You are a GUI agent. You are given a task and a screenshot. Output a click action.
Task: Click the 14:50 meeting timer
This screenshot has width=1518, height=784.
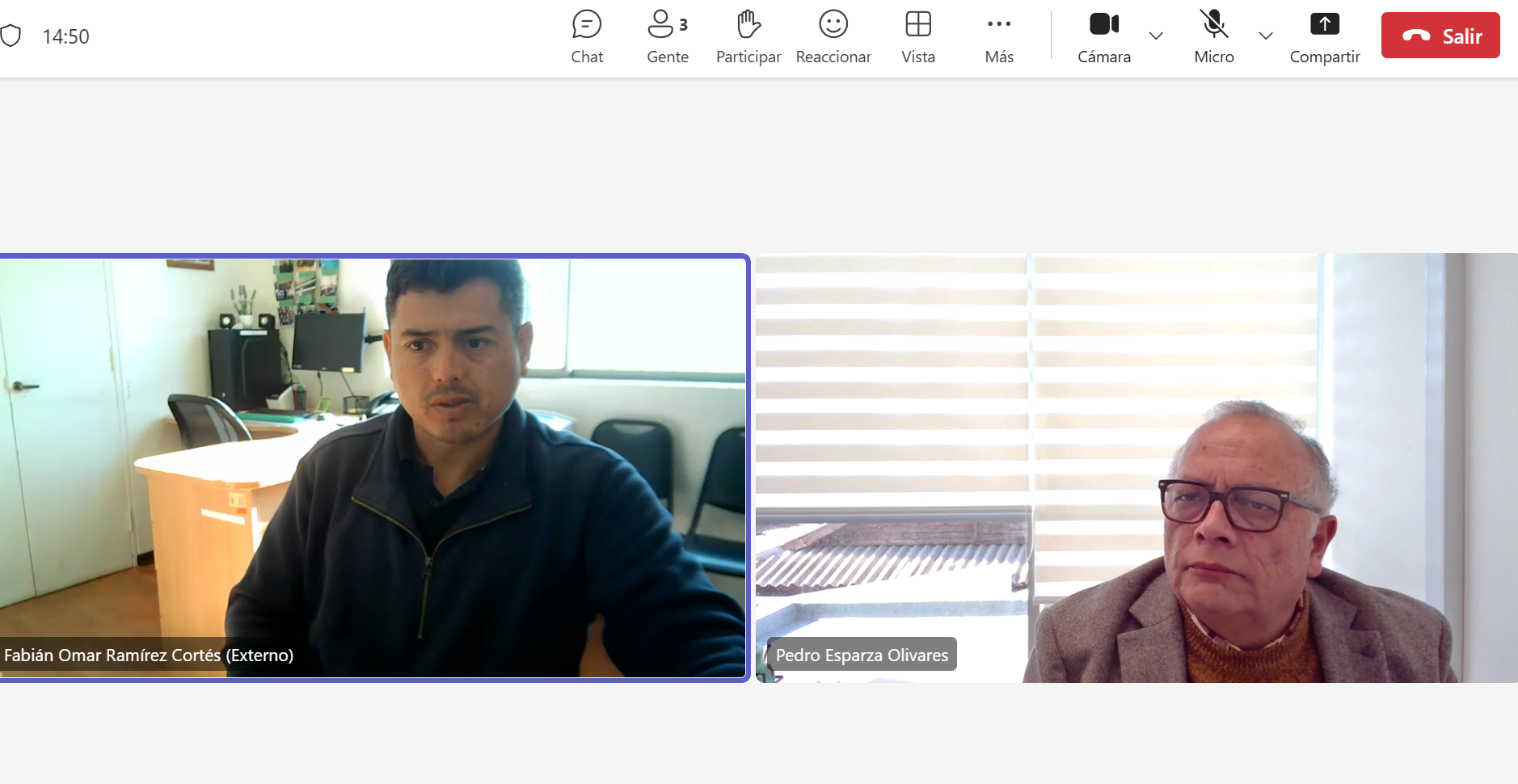[65, 36]
